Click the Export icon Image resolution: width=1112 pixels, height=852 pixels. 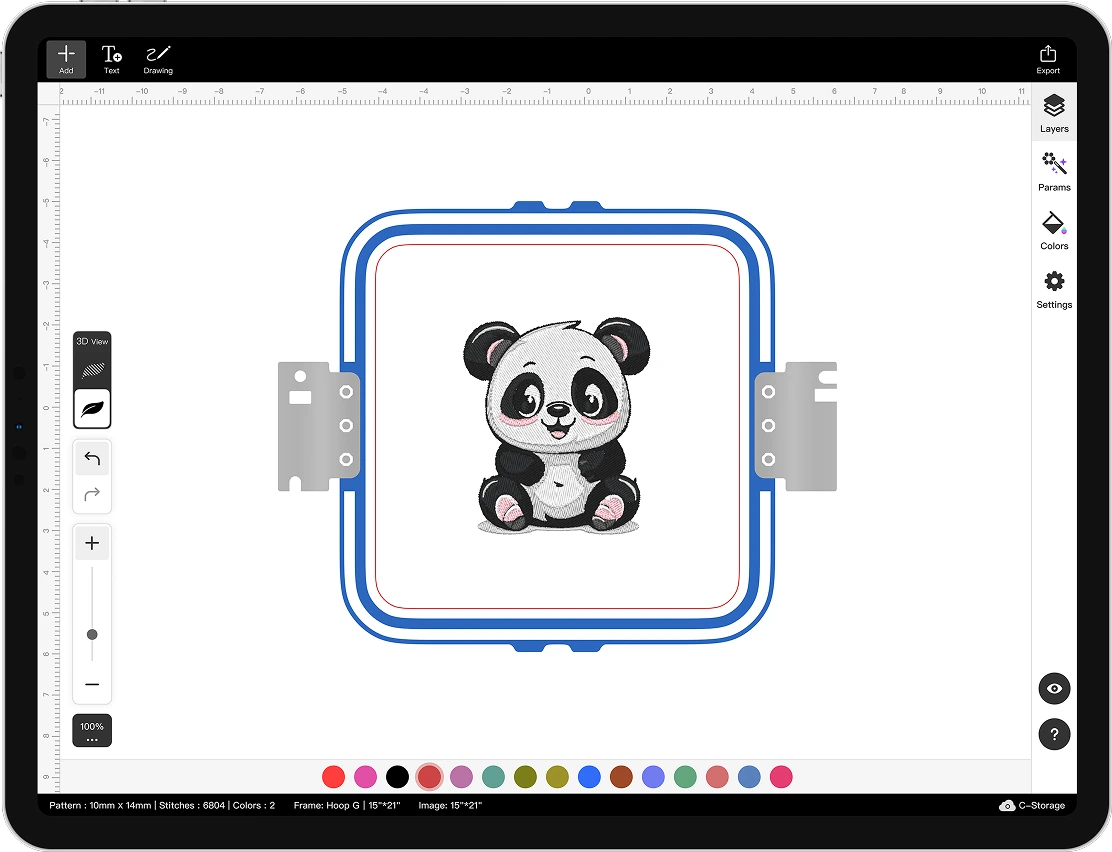1047,59
